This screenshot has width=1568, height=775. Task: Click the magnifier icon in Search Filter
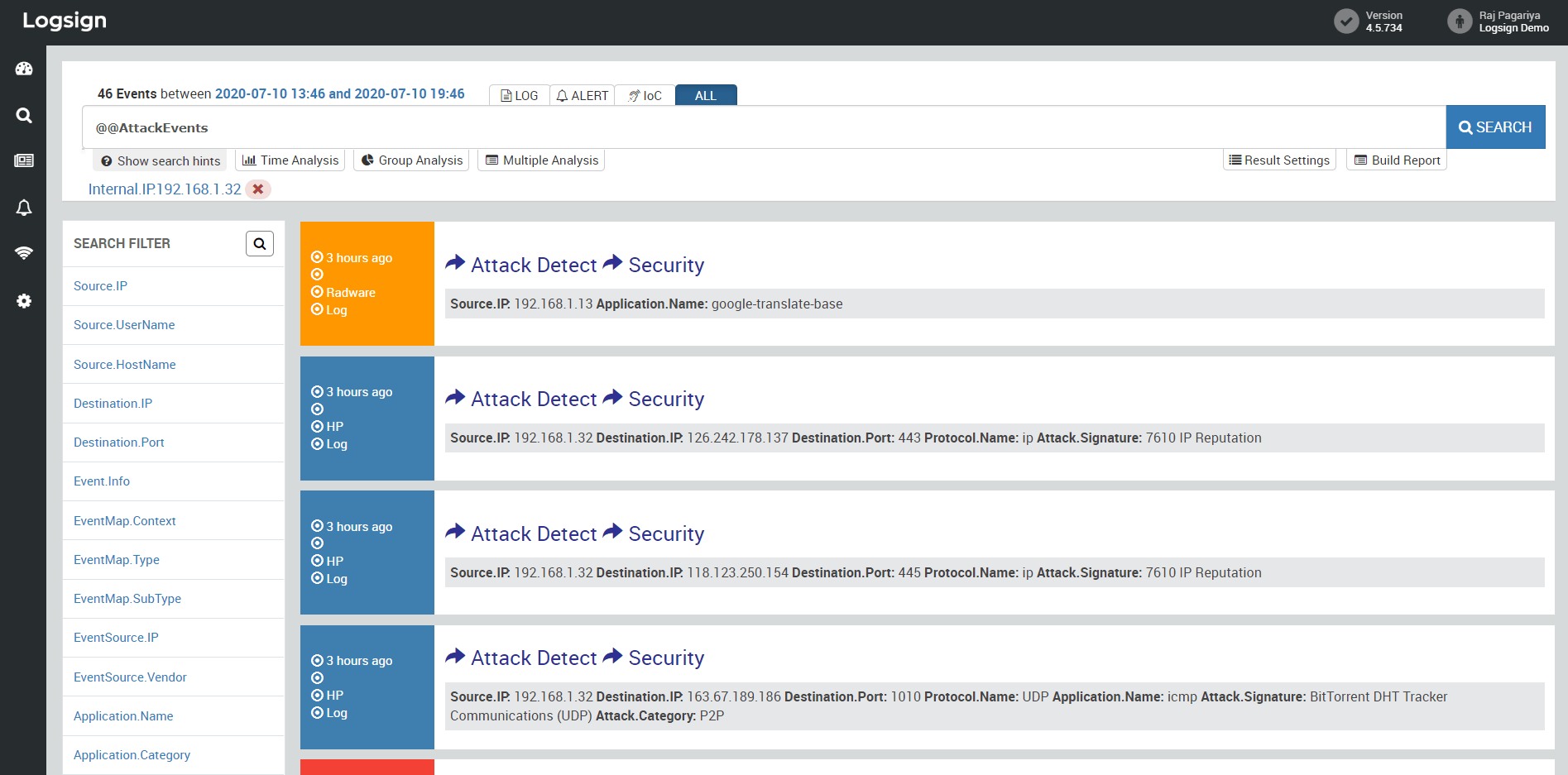point(259,244)
